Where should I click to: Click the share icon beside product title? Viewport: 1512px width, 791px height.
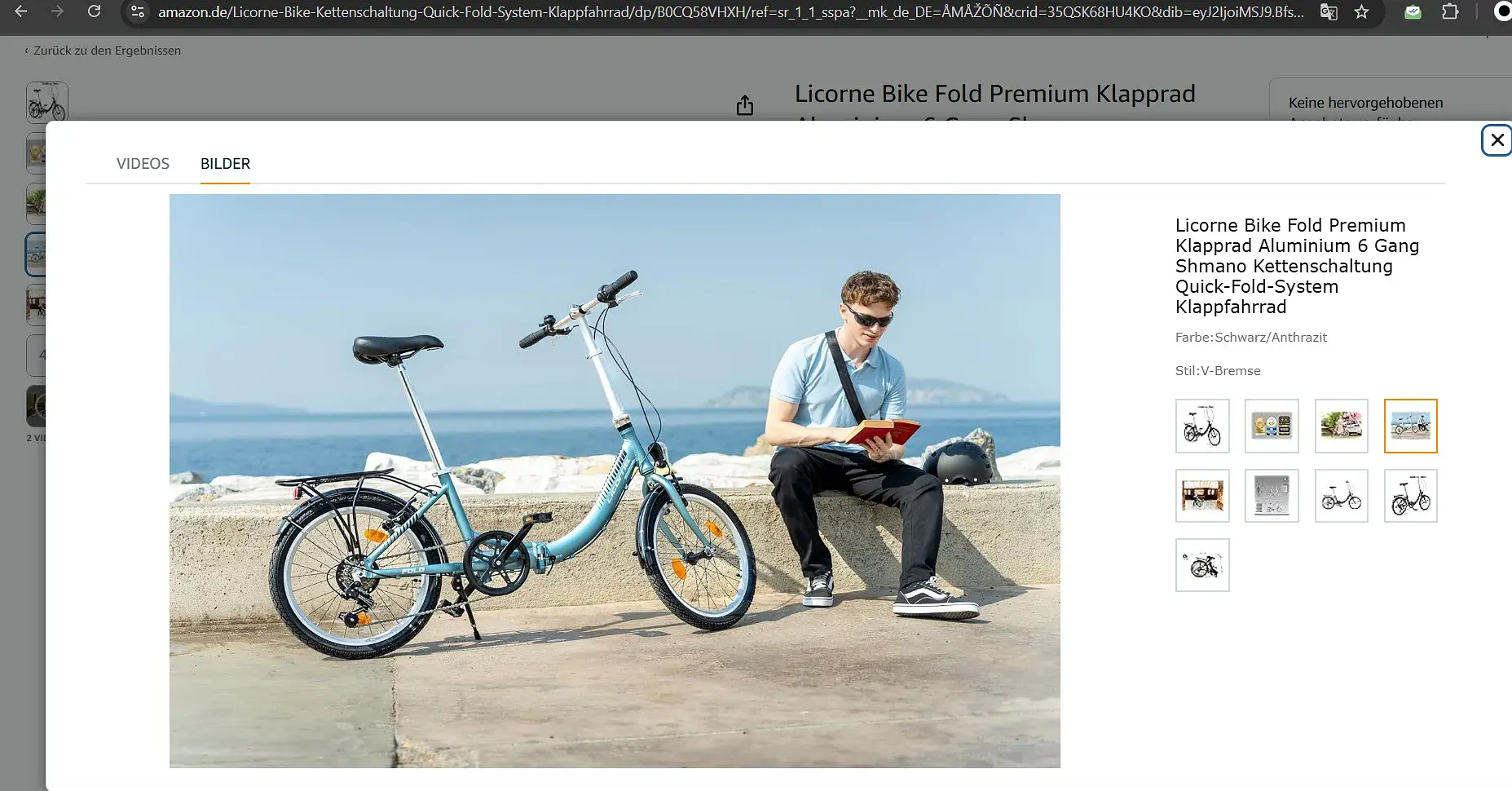[745, 105]
